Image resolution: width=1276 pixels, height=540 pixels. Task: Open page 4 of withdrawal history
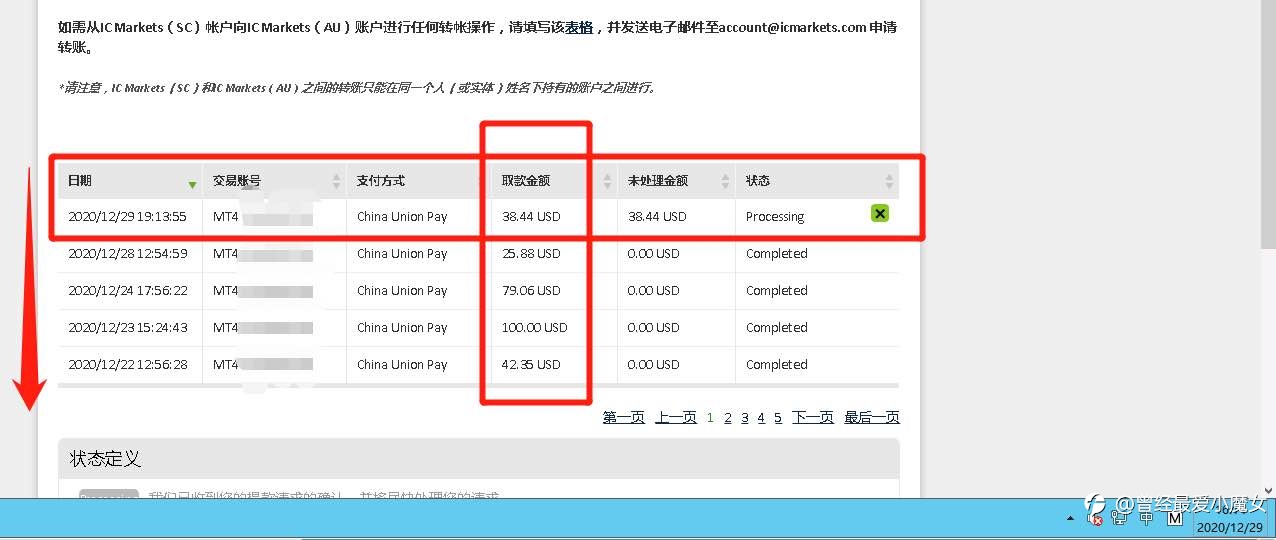[x=761, y=418]
